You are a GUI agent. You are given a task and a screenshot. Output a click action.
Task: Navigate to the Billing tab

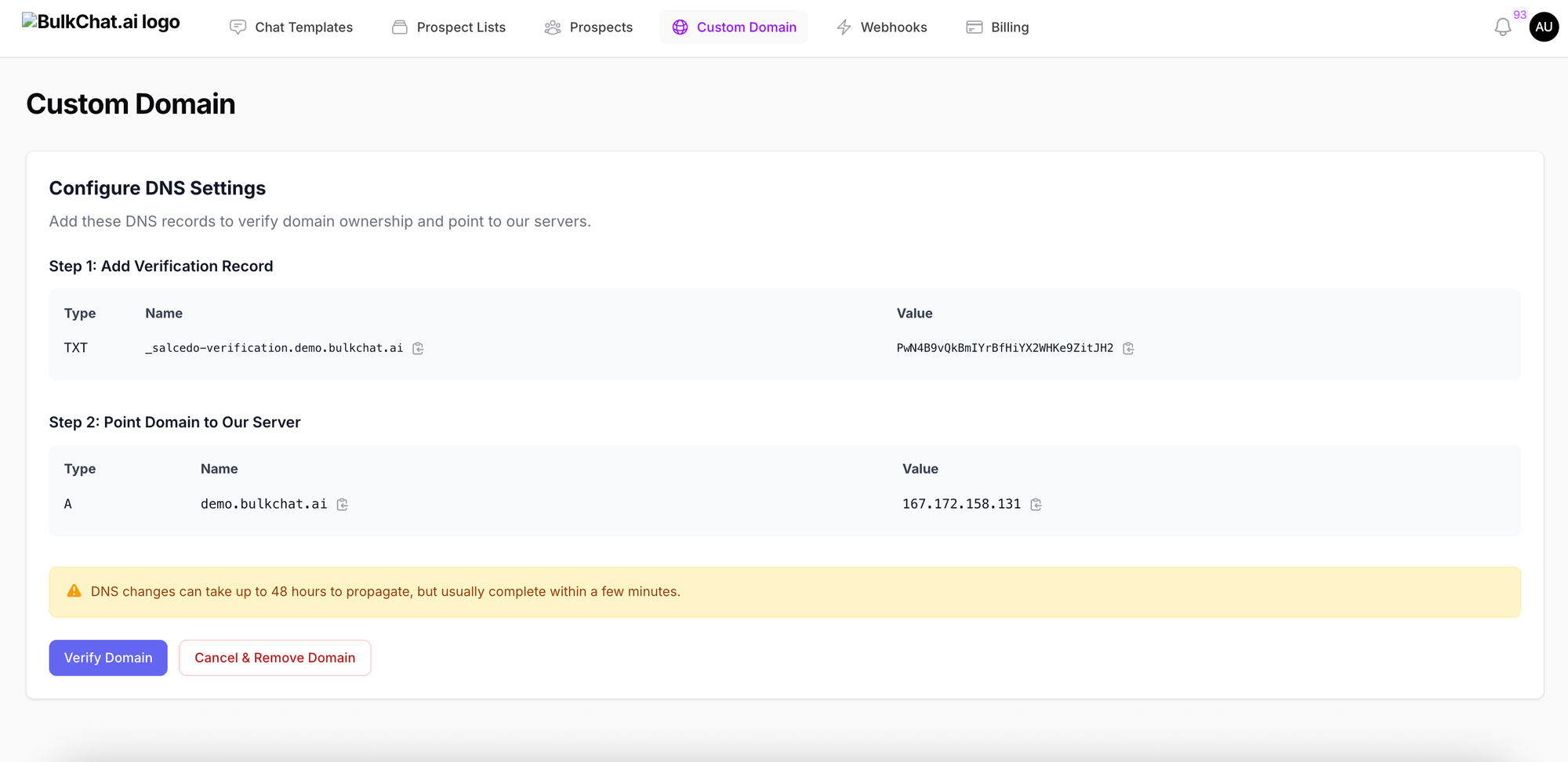tap(997, 27)
